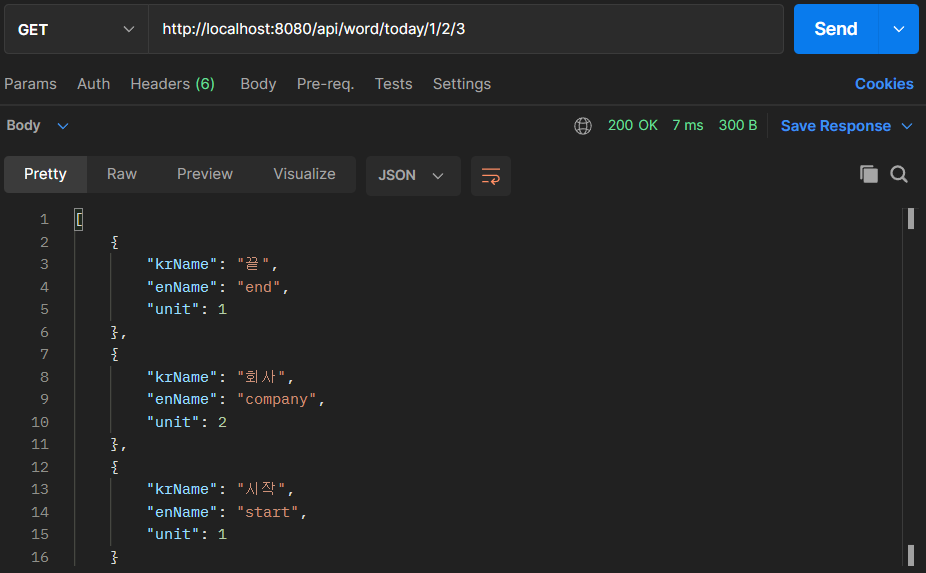Open the GET method dropdown

(76, 29)
